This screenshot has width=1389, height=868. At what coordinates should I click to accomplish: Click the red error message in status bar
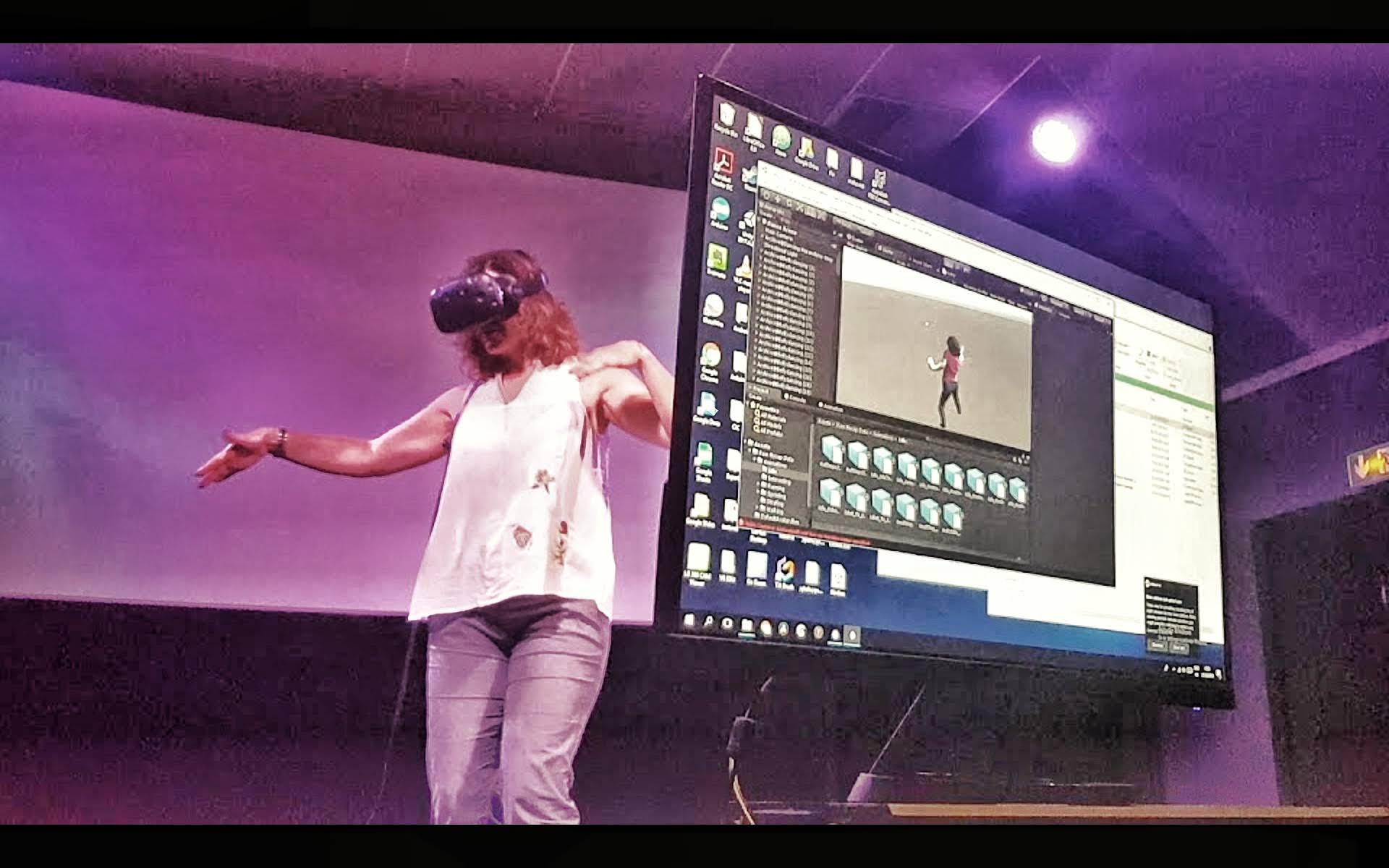tap(796, 529)
